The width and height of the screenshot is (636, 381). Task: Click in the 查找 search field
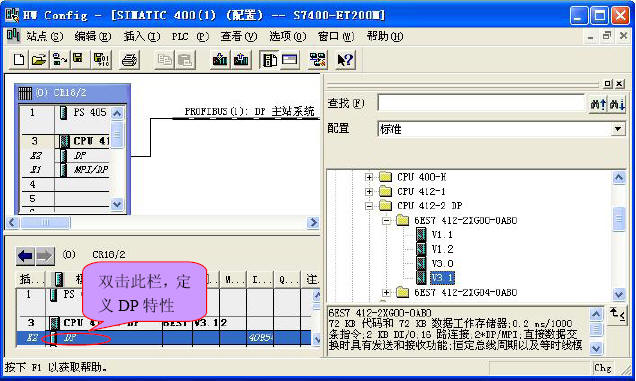coord(481,103)
